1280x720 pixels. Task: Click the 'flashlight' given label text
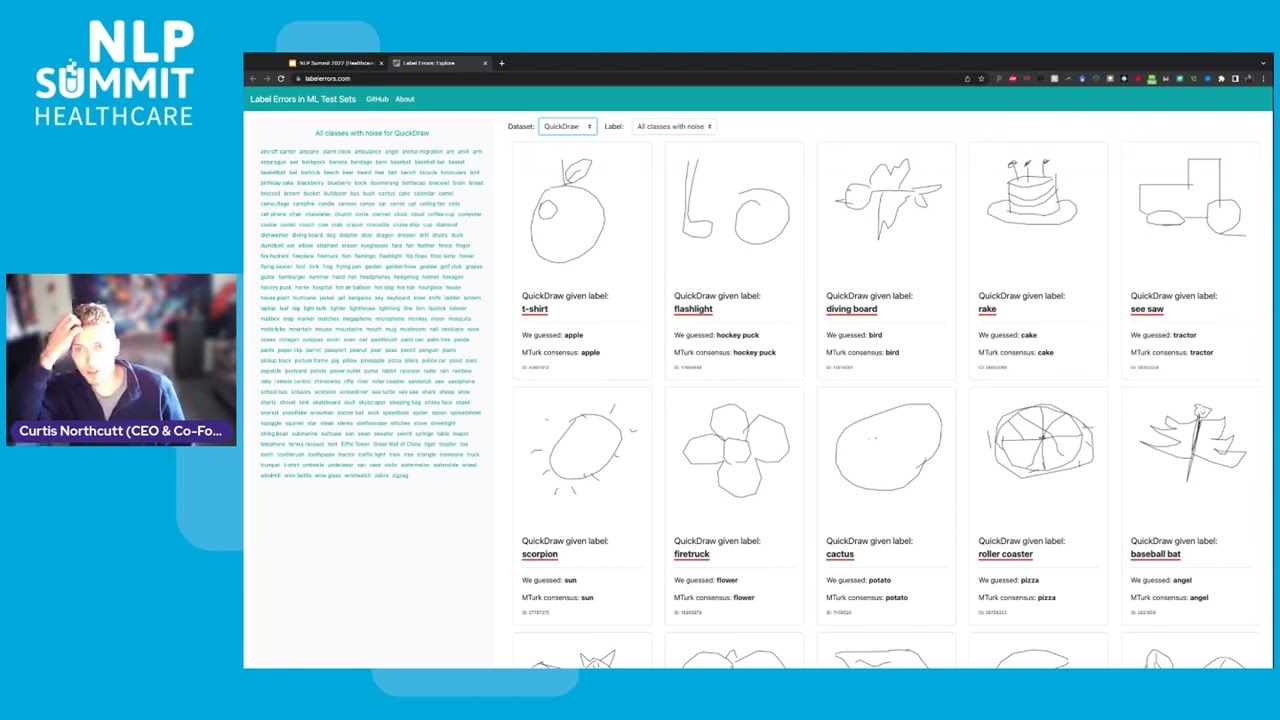coord(693,309)
